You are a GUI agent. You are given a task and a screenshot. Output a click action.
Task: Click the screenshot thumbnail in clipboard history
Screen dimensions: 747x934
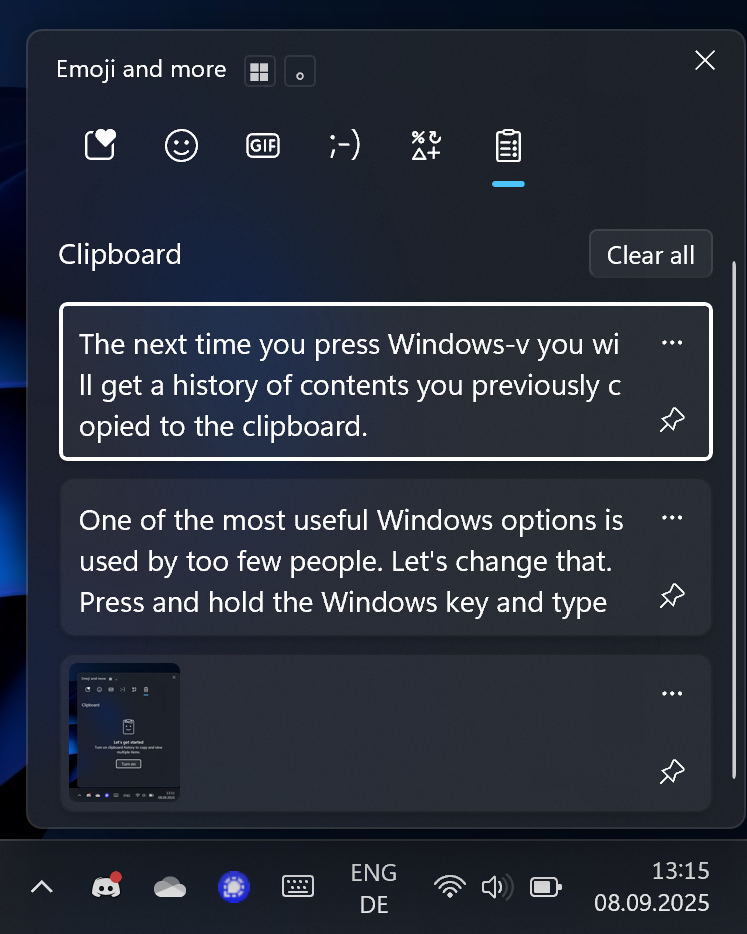coord(124,732)
